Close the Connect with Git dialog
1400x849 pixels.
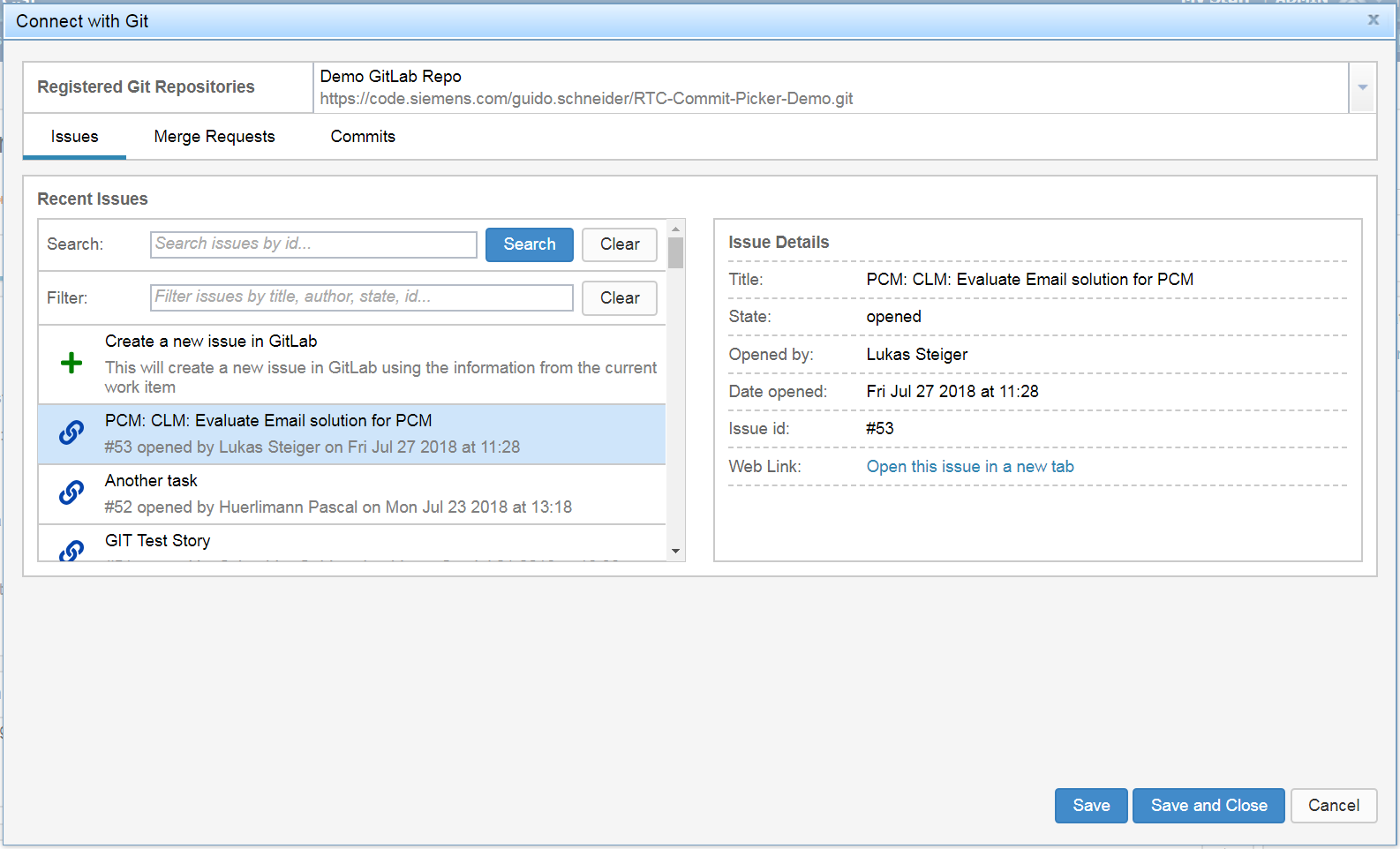pos(1374,19)
